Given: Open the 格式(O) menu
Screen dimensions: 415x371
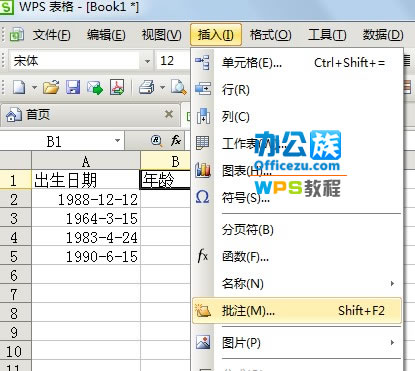Looking at the screenshot, I should pos(271,35).
